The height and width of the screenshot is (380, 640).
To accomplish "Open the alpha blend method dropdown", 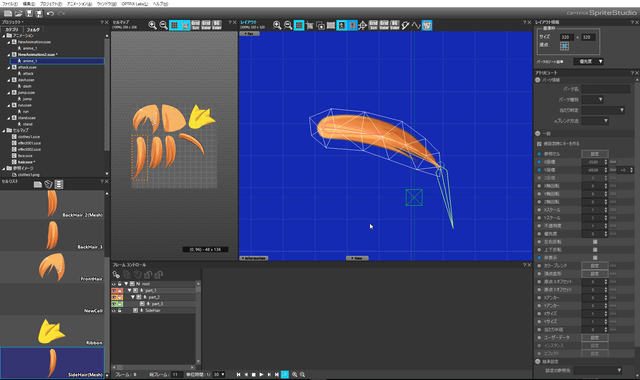I will [595, 121].
